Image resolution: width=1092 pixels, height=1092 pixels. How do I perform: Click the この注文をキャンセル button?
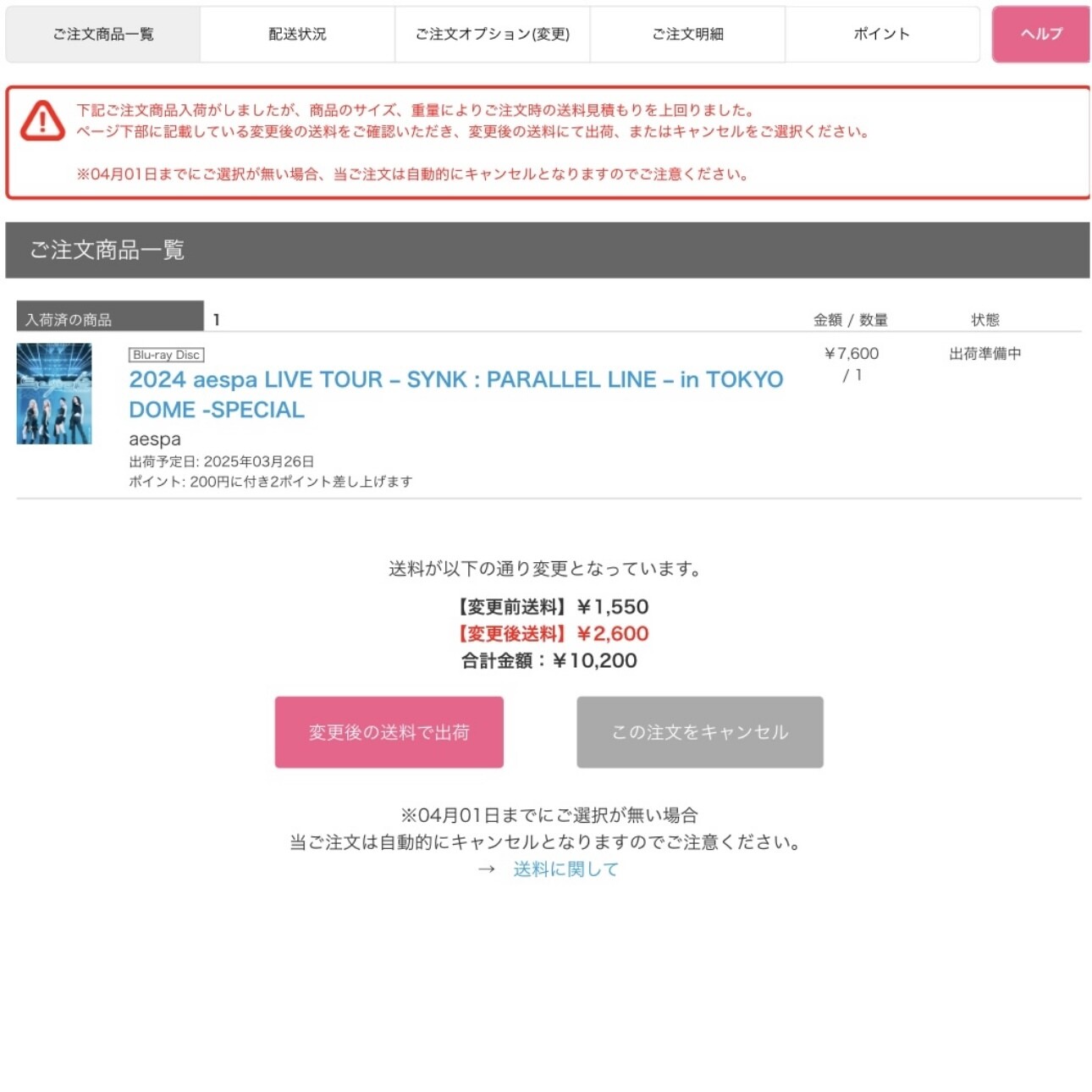tap(700, 732)
